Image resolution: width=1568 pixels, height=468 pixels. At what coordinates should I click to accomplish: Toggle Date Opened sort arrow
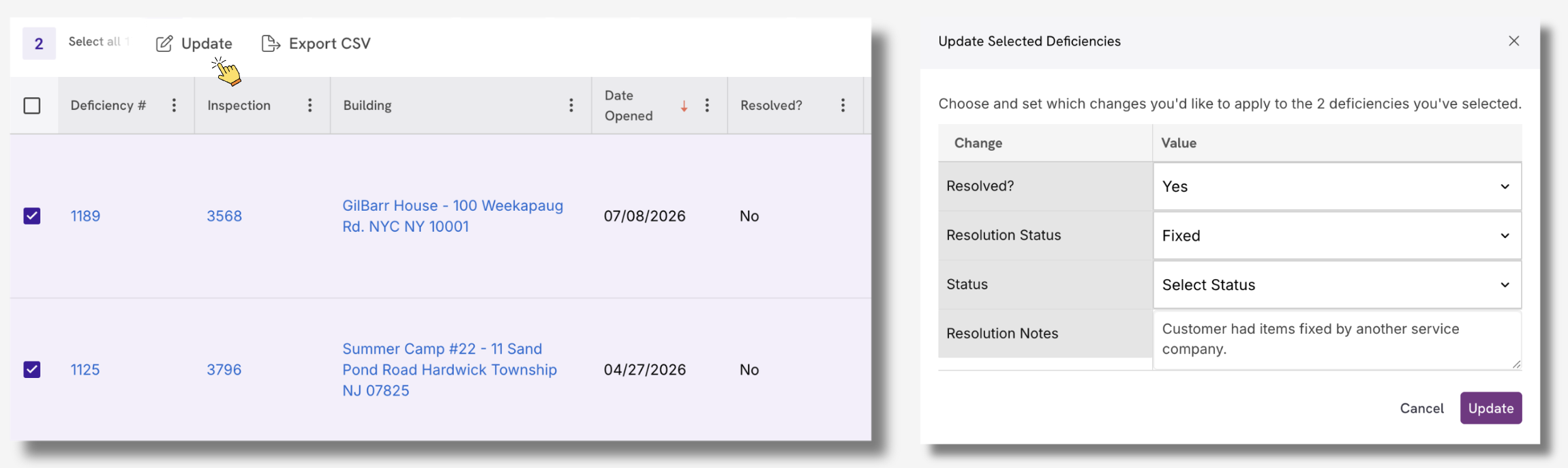click(x=684, y=106)
